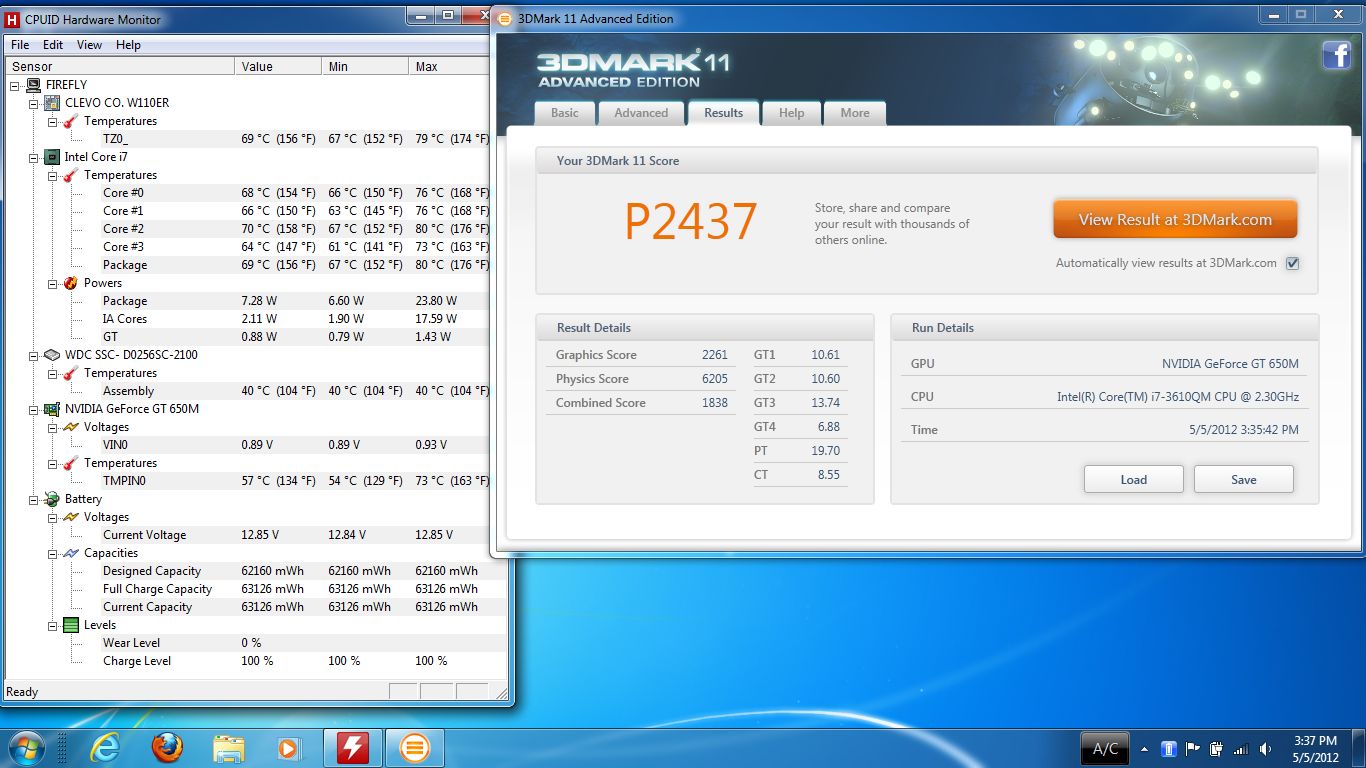Collapse the Capacities node under Battery
1366x768 pixels.
[x=53, y=553]
